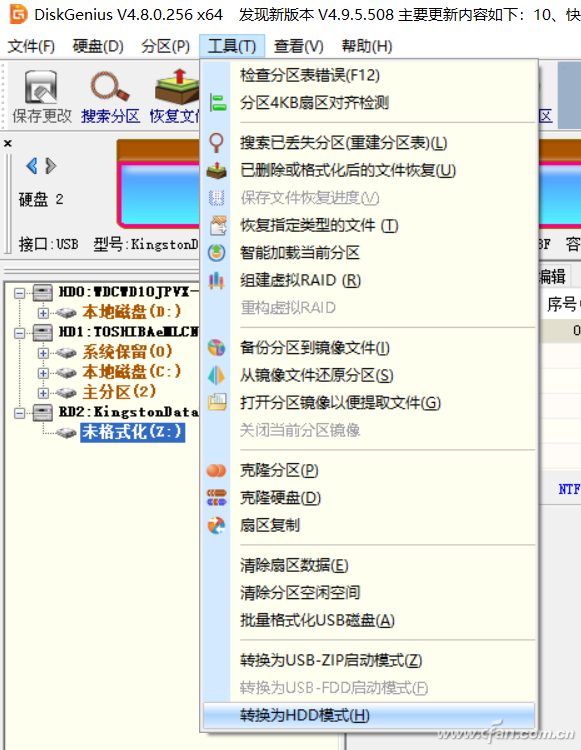581x750 pixels.
Task: Choose 转换为HDD模式(H) menu item
Action: 369,716
